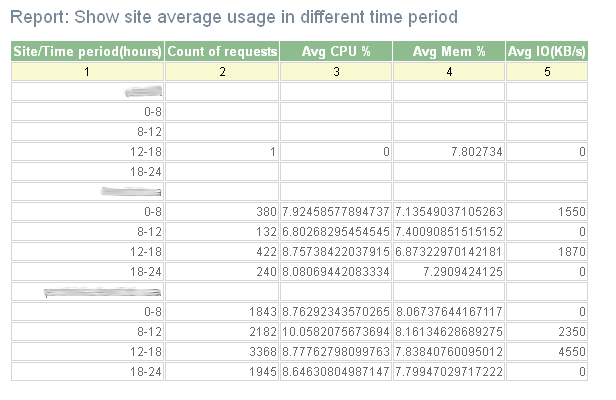Click column index cell 1
Screen dimensions: 616x400
point(87,72)
